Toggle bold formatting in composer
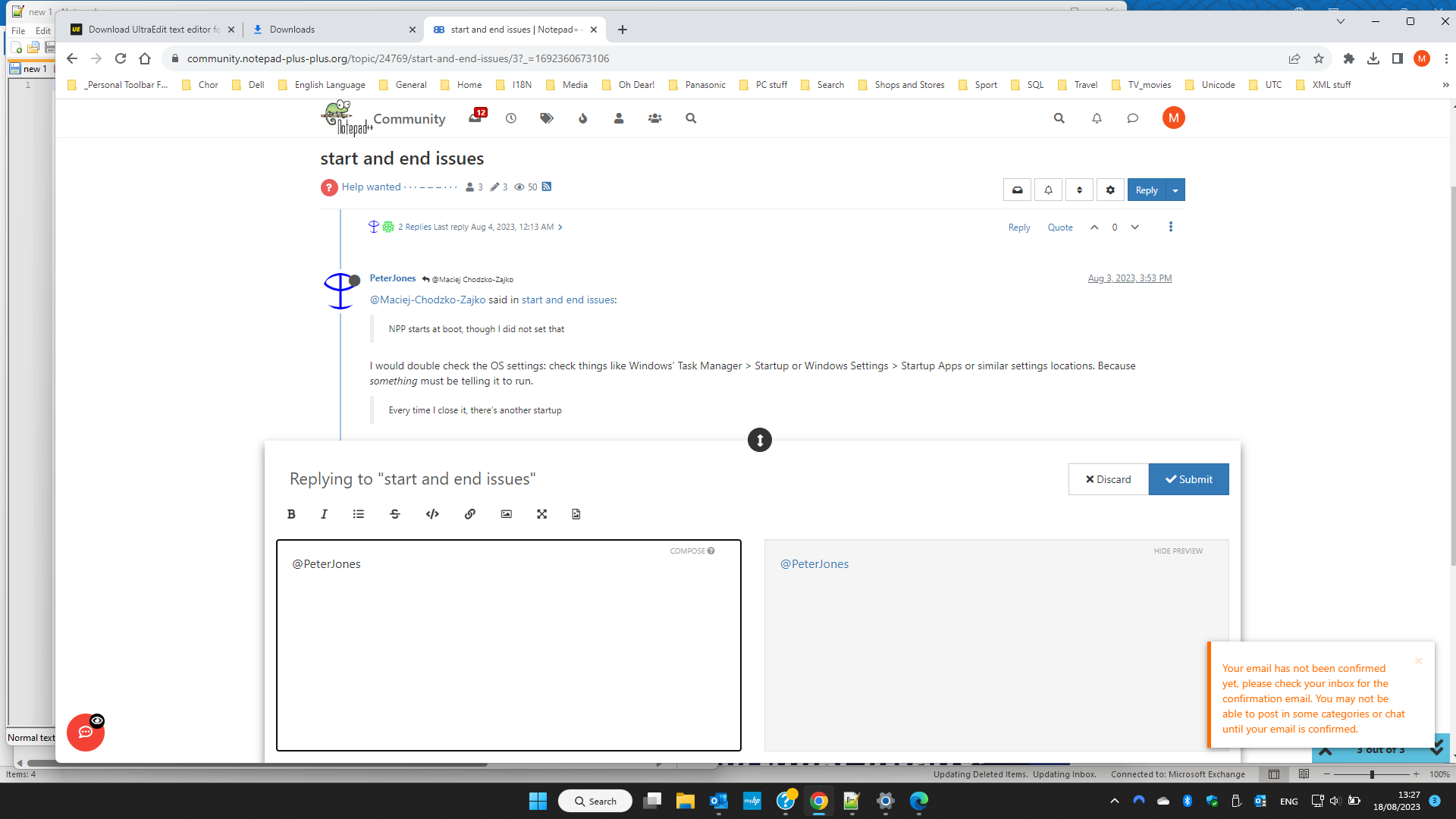Screen dimensions: 1456x819 pos(291,514)
